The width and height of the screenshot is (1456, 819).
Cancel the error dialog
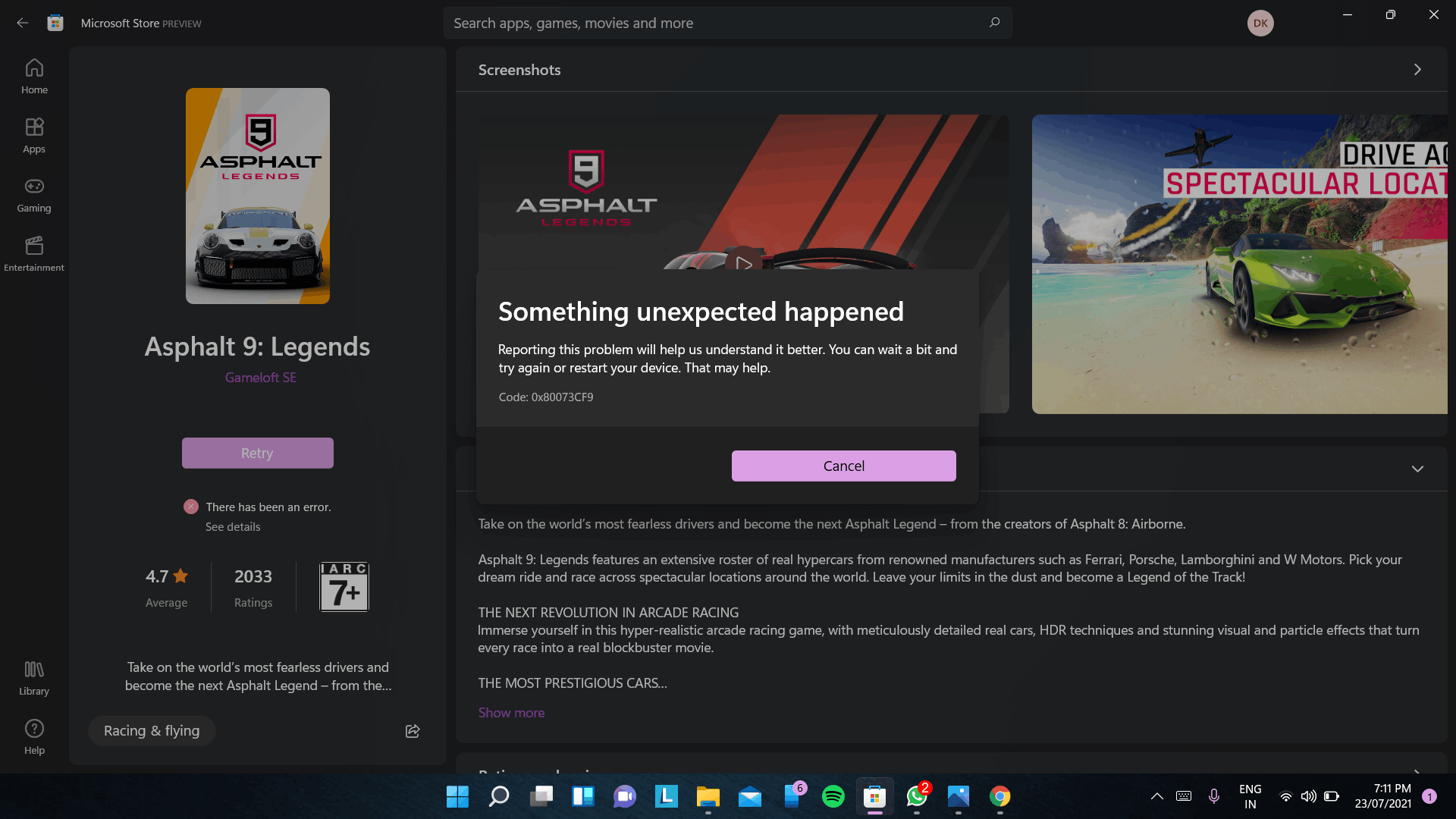[x=843, y=466]
